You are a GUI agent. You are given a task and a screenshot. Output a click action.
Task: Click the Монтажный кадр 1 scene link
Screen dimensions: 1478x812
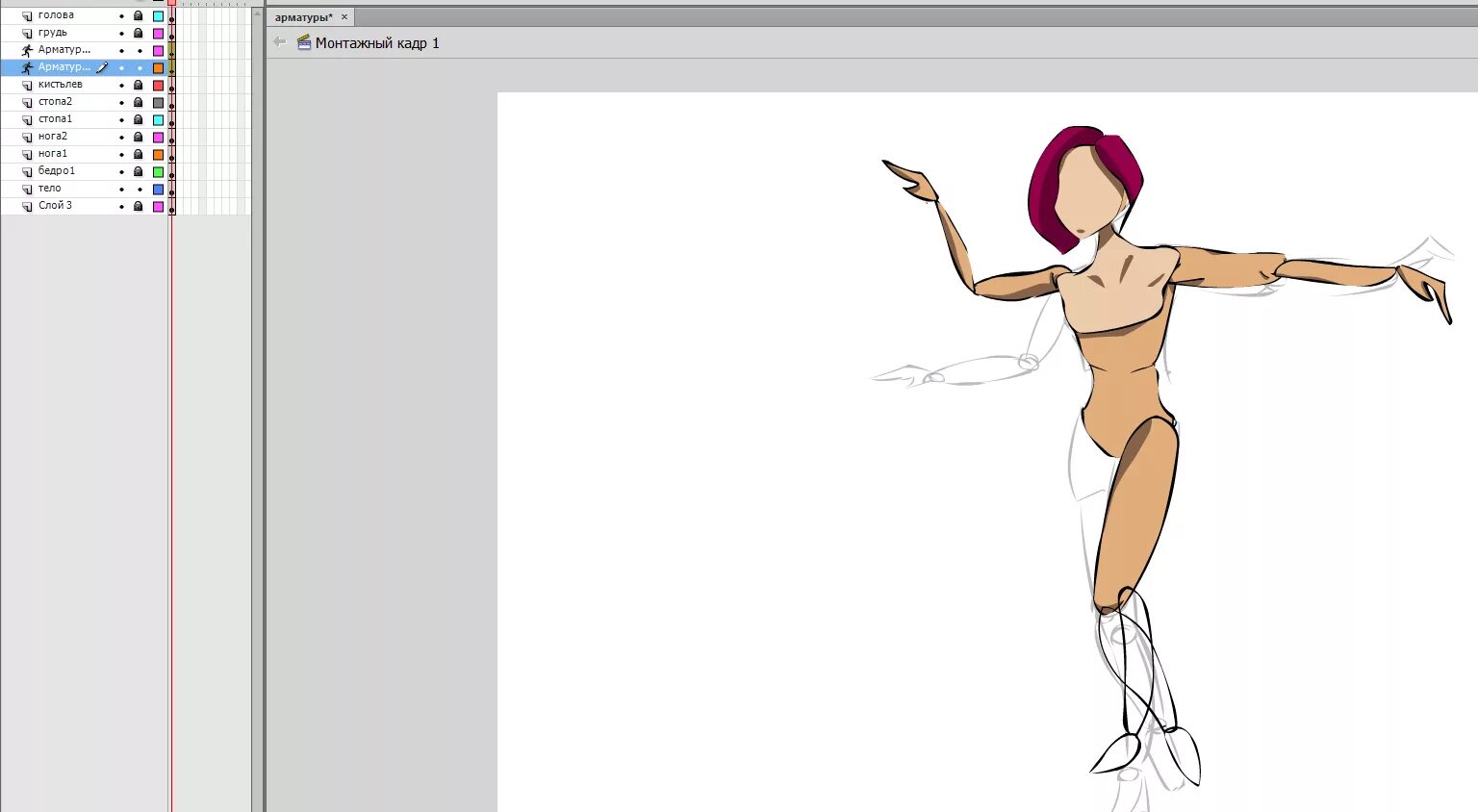click(377, 43)
